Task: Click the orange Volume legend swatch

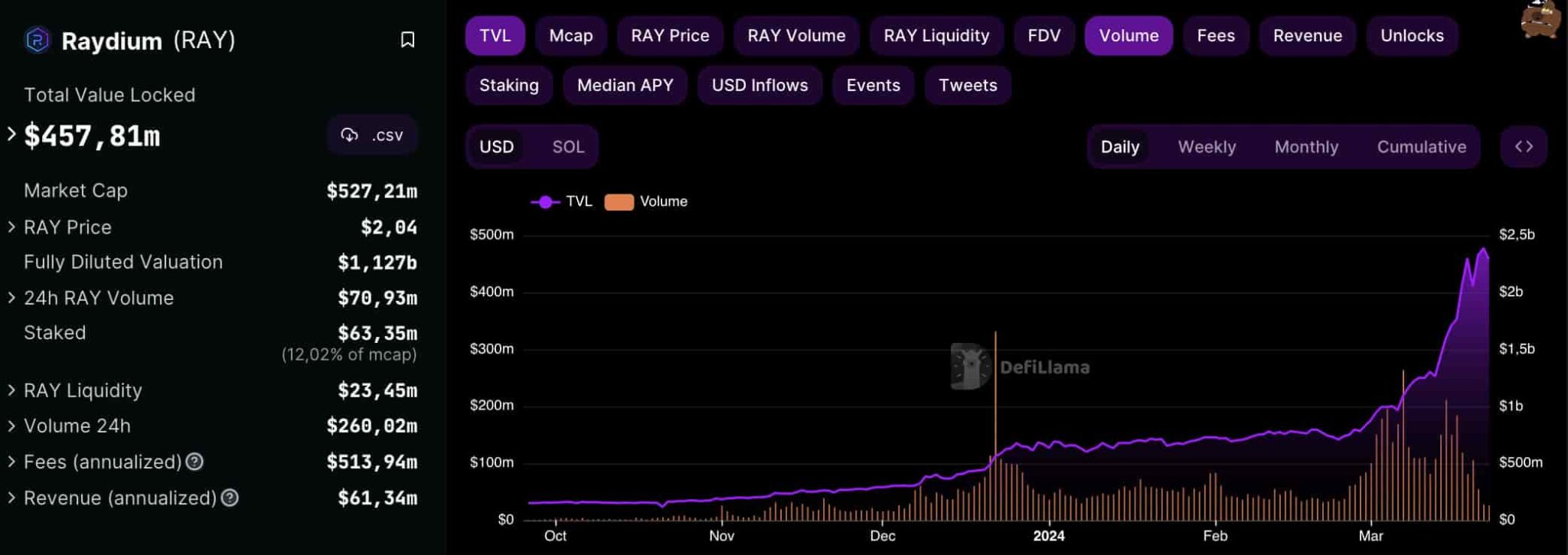Action: point(619,202)
